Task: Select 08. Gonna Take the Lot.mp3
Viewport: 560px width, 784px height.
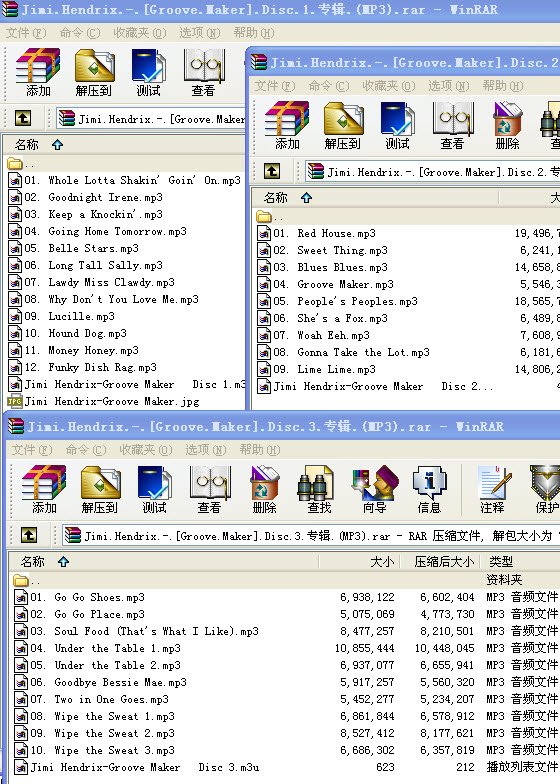Action: click(x=344, y=352)
